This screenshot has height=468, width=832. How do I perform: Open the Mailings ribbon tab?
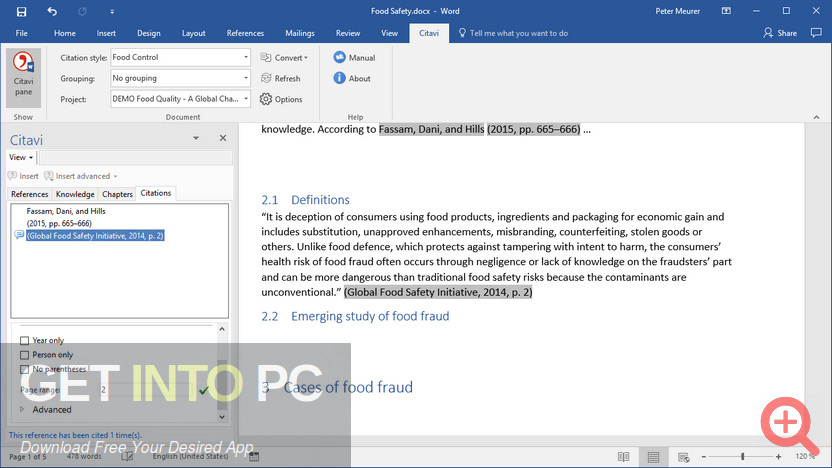point(300,33)
